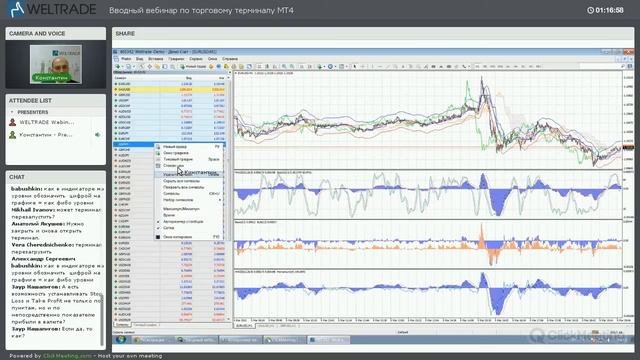Choose Окно графика in context menu
This screenshot has height=360, width=640.
pos(189,153)
